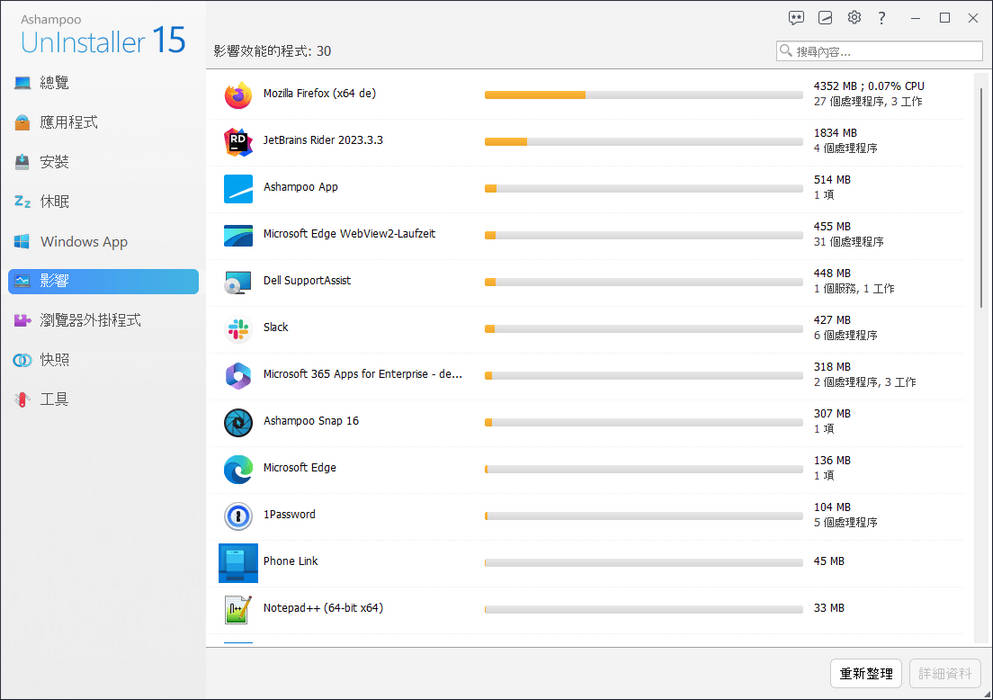Click the Notepad++ icon
The image size is (993, 700).
[x=238, y=609]
